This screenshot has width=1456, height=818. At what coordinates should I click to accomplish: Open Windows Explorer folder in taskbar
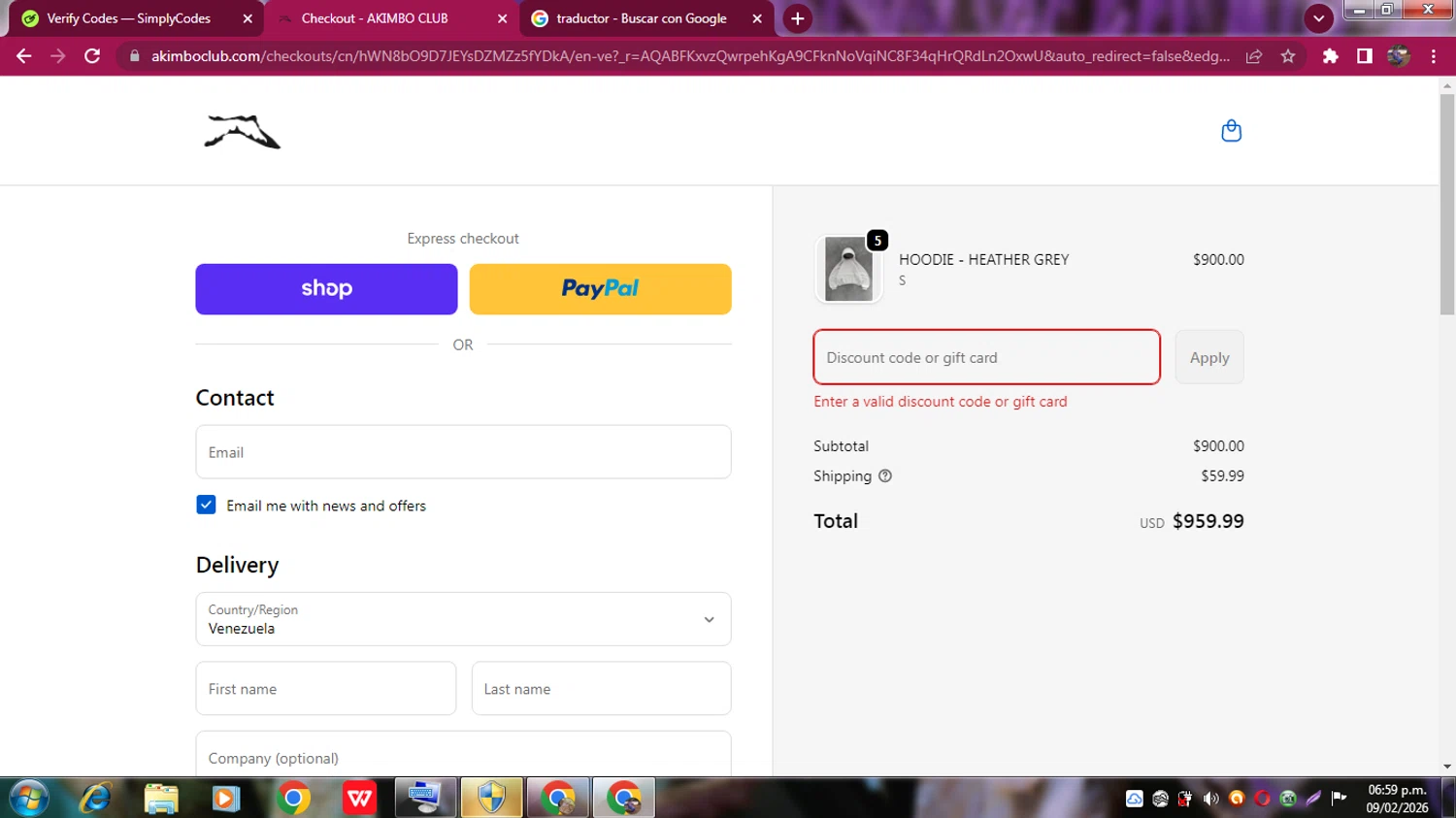(x=161, y=799)
